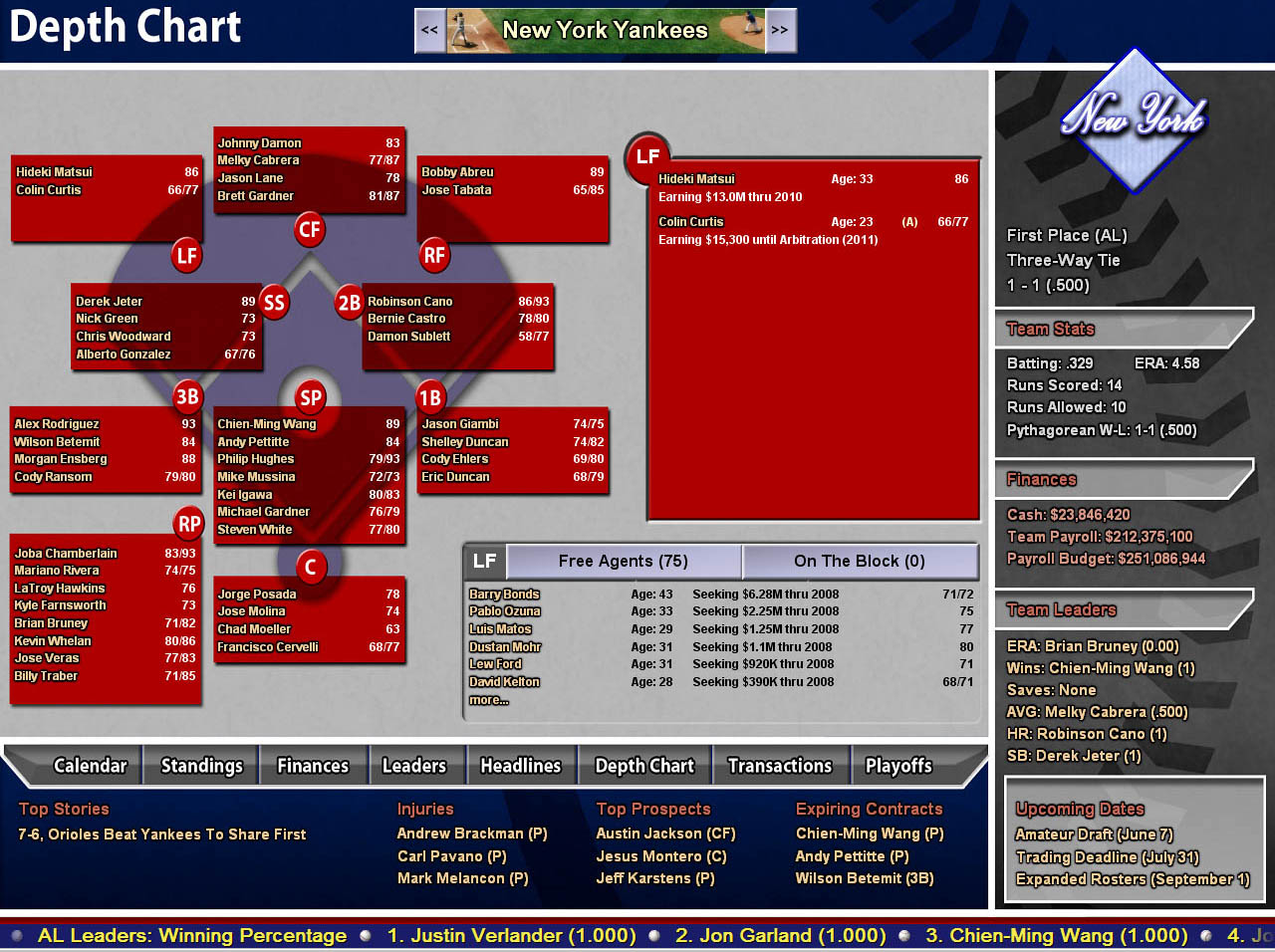Open free agent Lew Ford

[495, 664]
